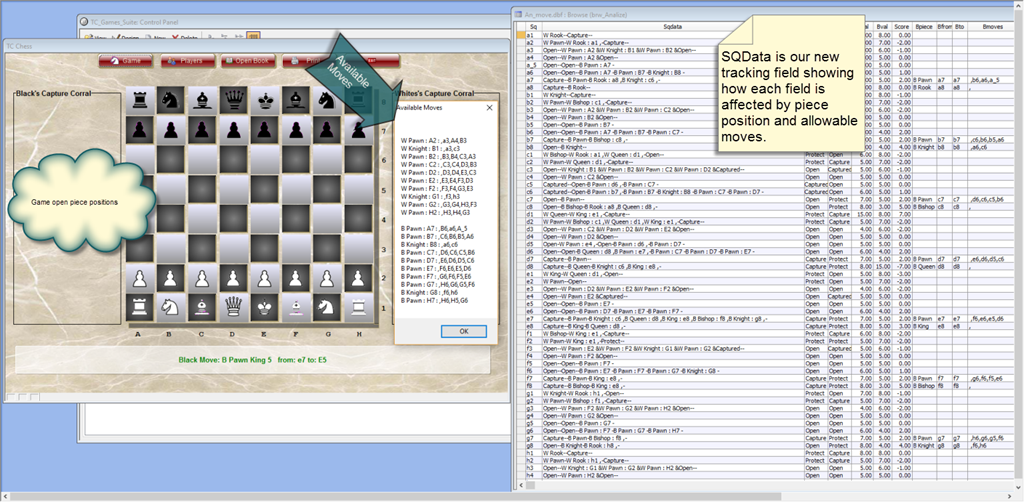Click the Bmoves column header
This screenshot has width=1024, height=502.
point(993,26)
